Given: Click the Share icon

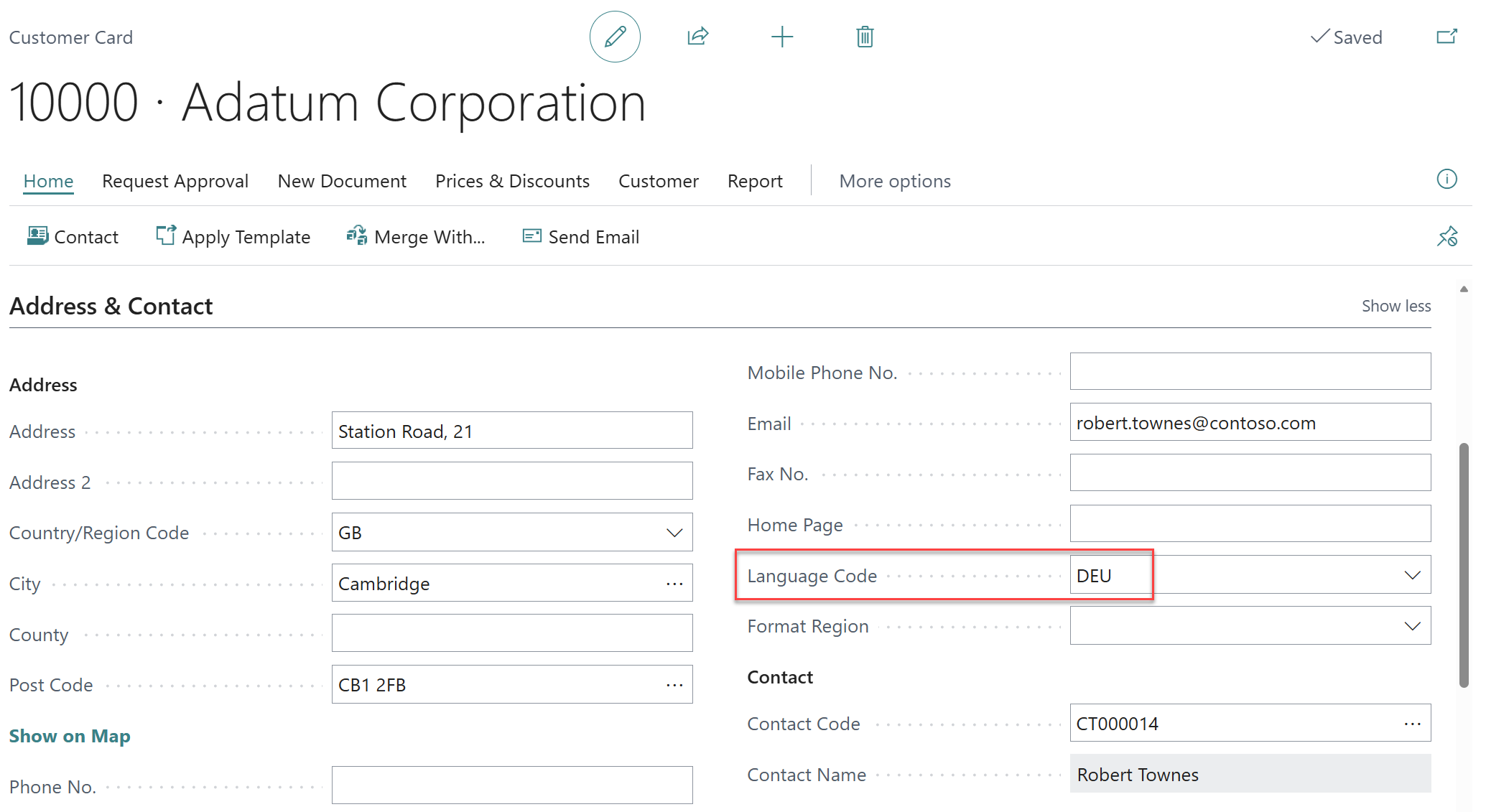Looking at the screenshot, I should tap(698, 37).
